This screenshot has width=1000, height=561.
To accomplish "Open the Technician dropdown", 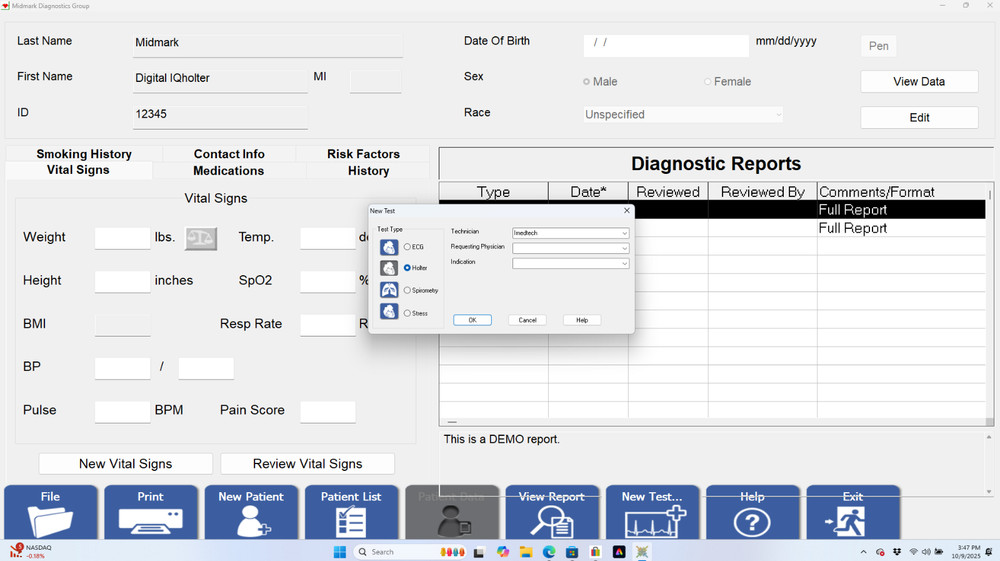I will pos(571,233).
